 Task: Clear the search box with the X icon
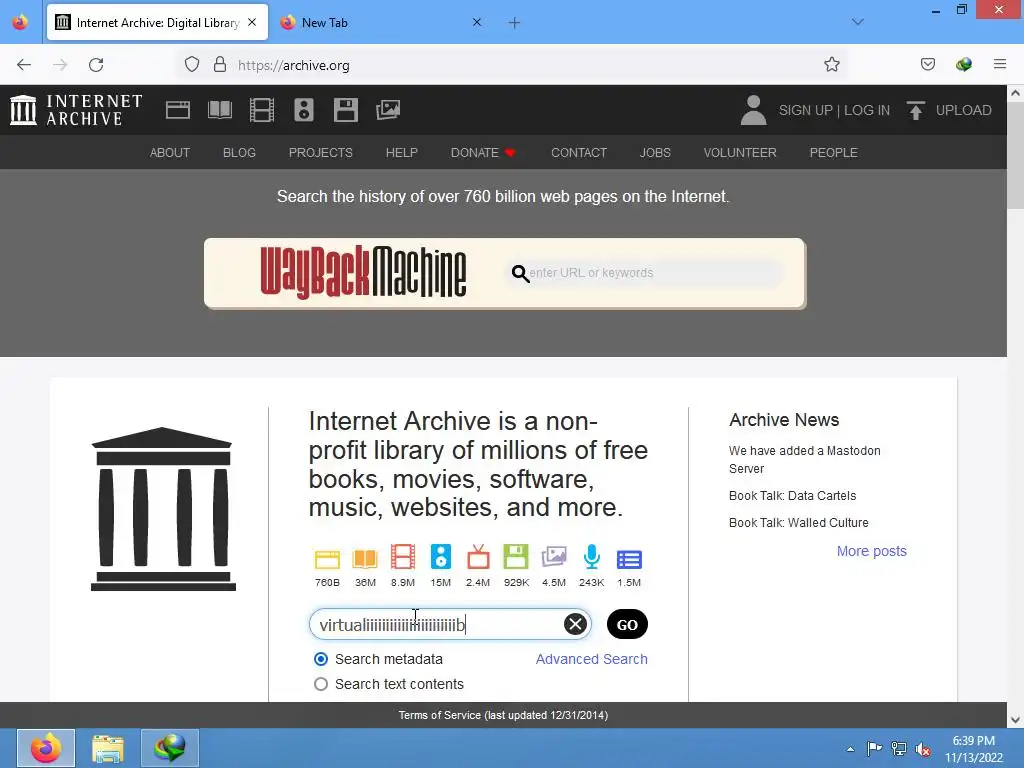coord(575,624)
